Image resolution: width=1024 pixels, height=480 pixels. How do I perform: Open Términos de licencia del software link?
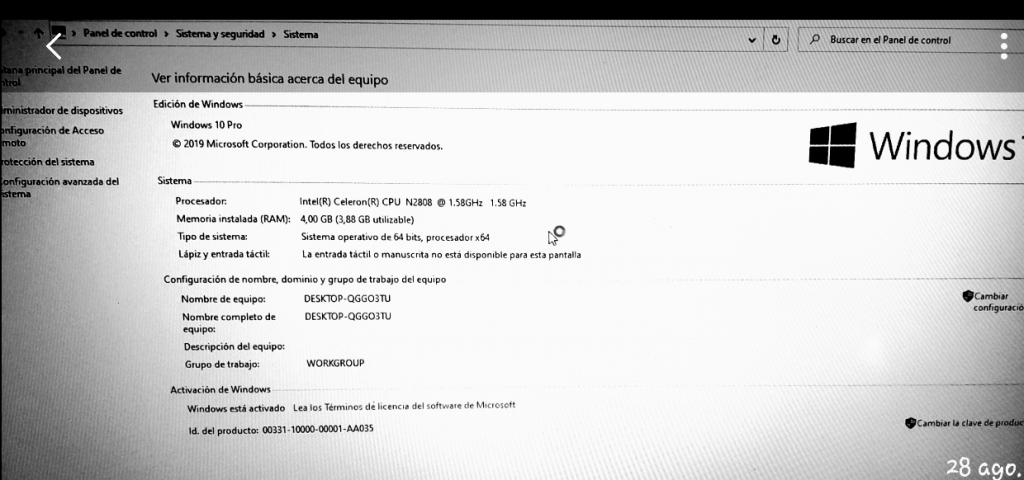pos(404,406)
